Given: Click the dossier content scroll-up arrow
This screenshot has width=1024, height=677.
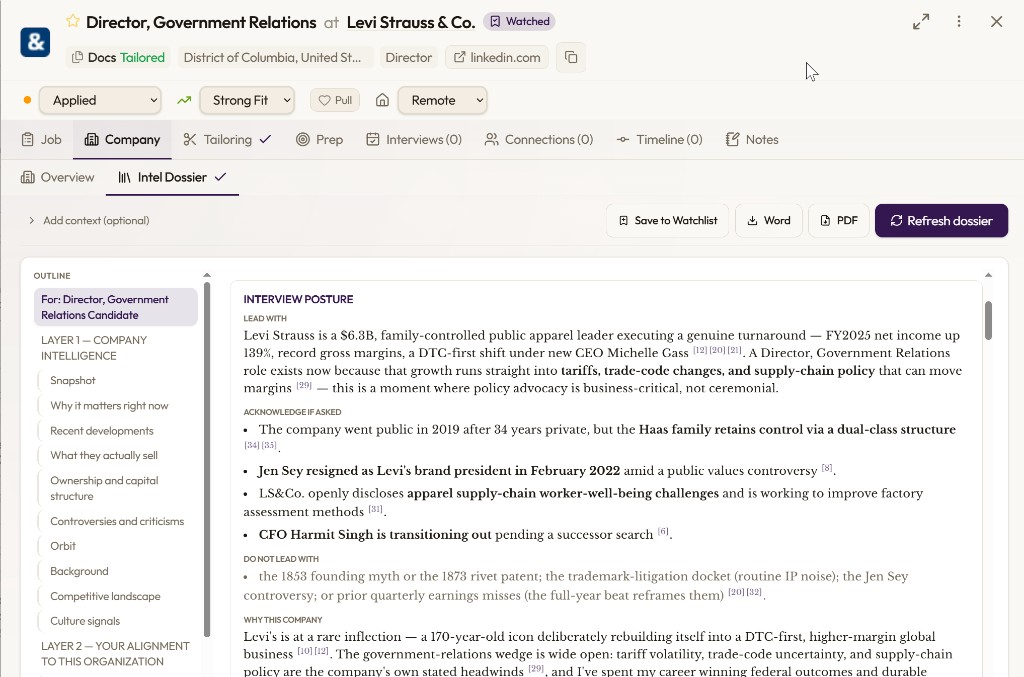Looking at the screenshot, I should tap(988, 275).
